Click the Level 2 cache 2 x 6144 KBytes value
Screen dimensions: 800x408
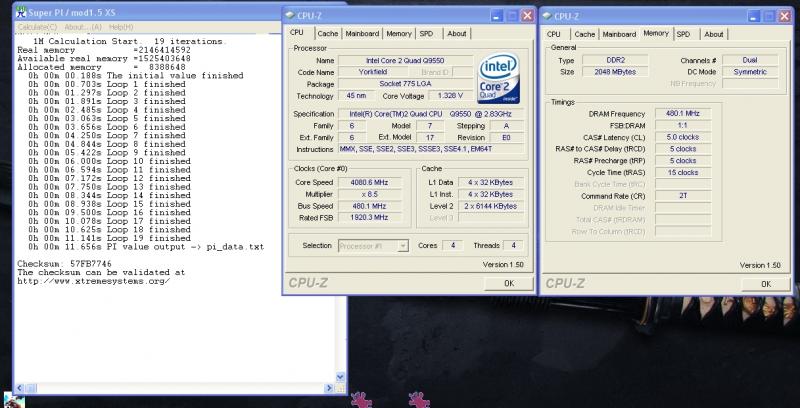point(490,206)
